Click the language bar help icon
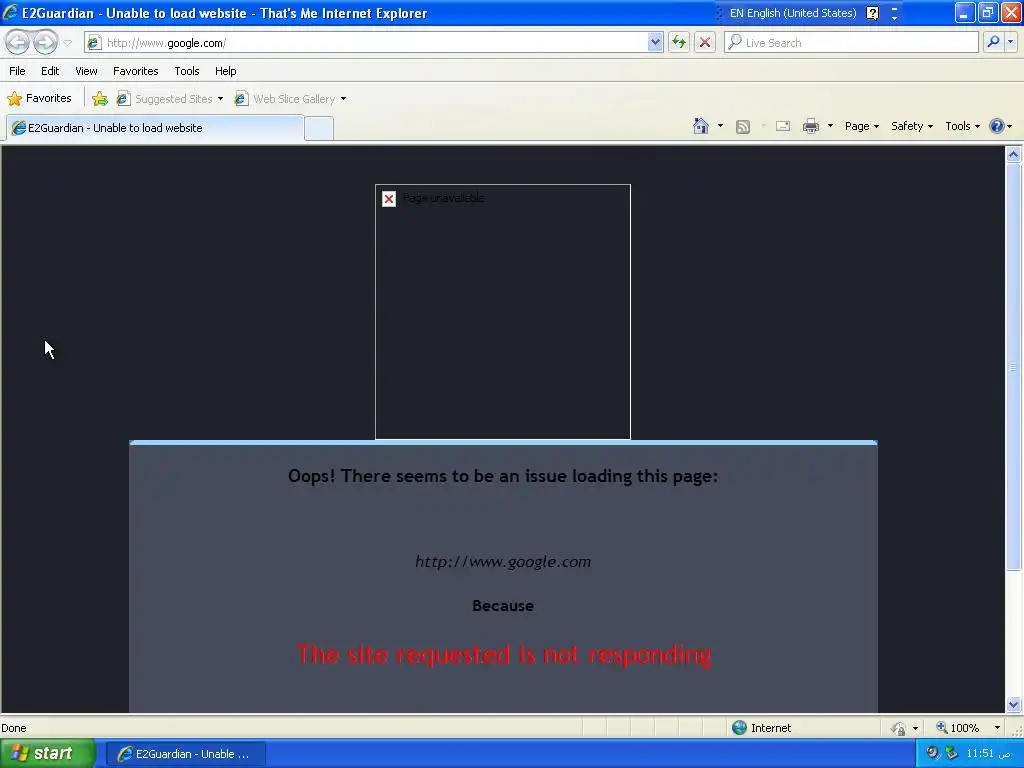Screen dimensions: 1024x768 pyautogui.click(x=872, y=13)
